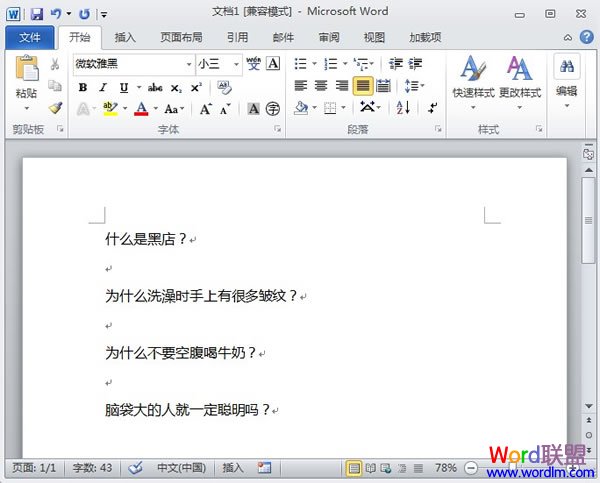Apply Superscript formatting
This screenshot has height=483, width=600.
tap(196, 88)
